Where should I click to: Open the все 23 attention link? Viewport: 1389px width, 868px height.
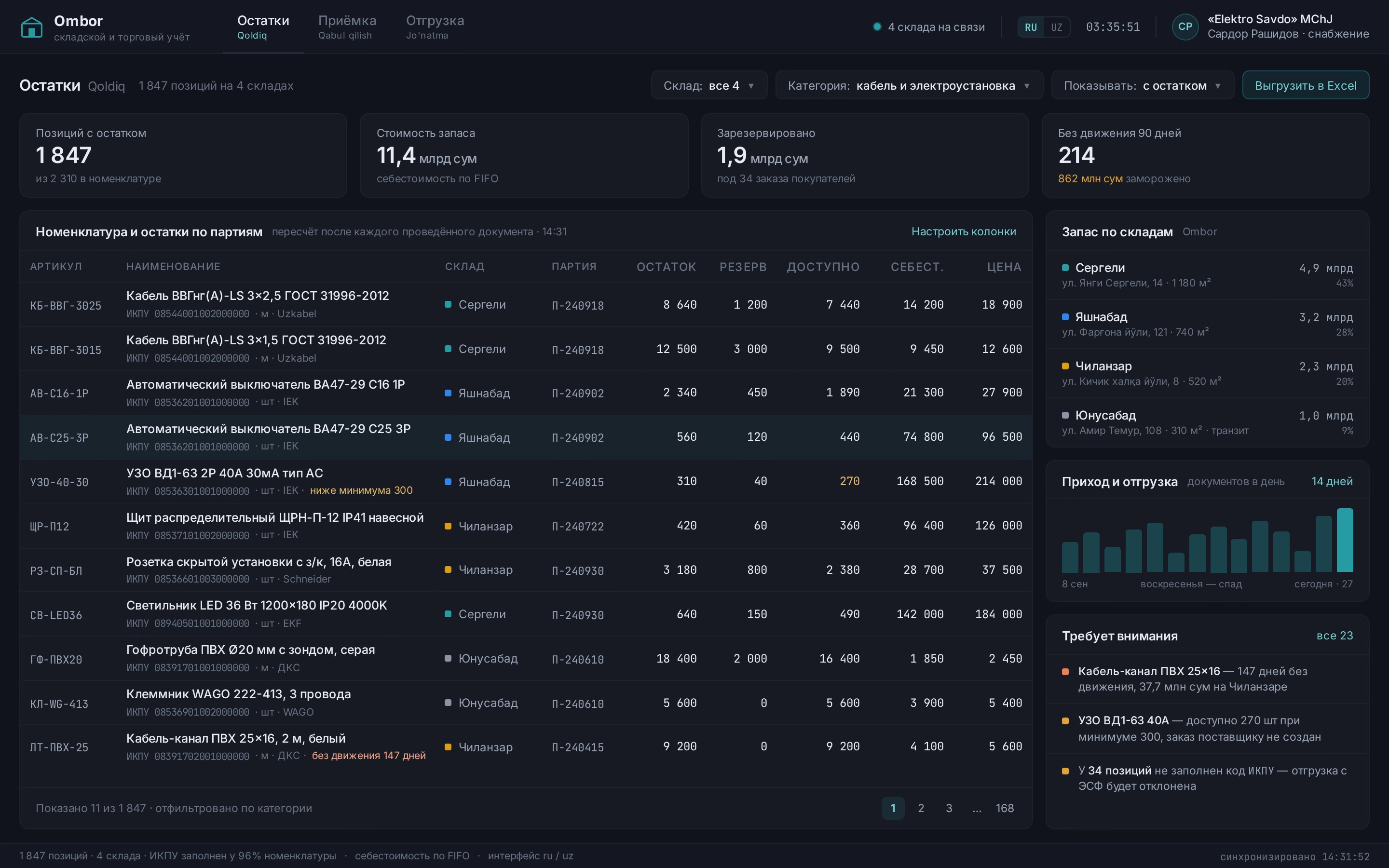(x=1335, y=636)
